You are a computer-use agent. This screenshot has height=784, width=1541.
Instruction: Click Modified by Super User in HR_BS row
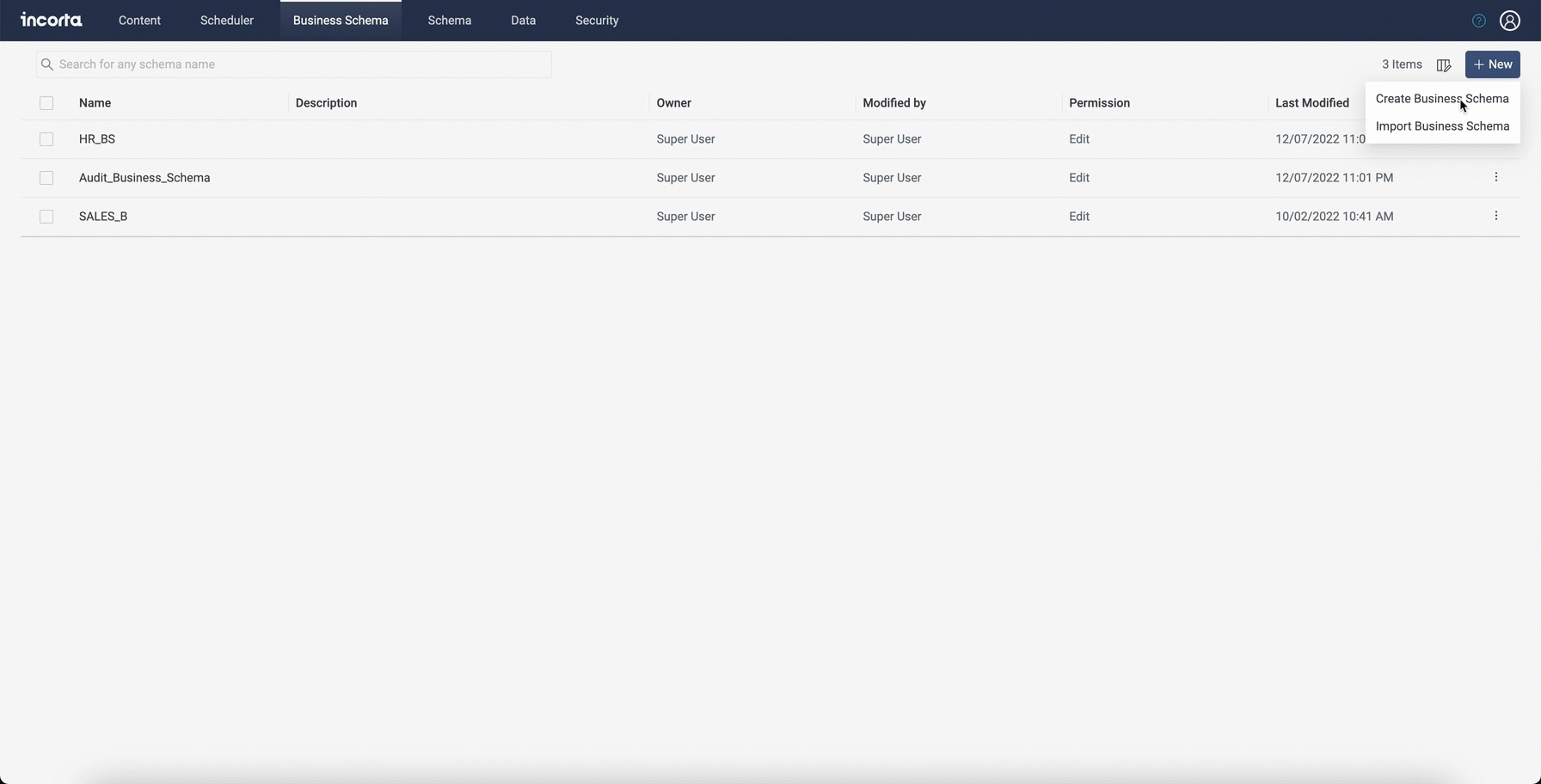(x=892, y=139)
